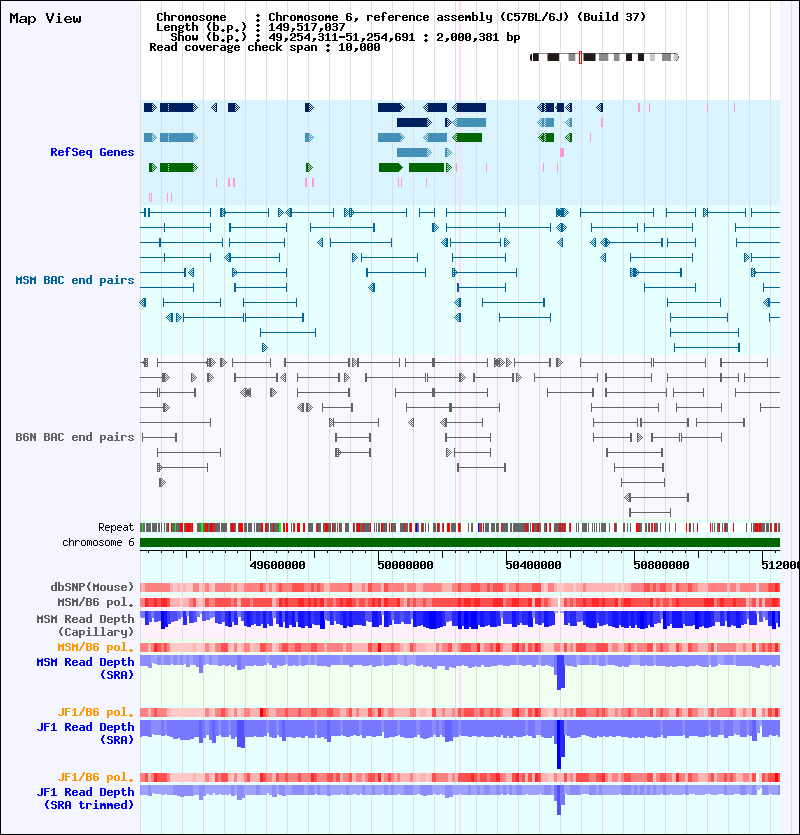Screen dimensions: 800x835
Task: Click the 49600000 ruler position label
Action: point(277,565)
